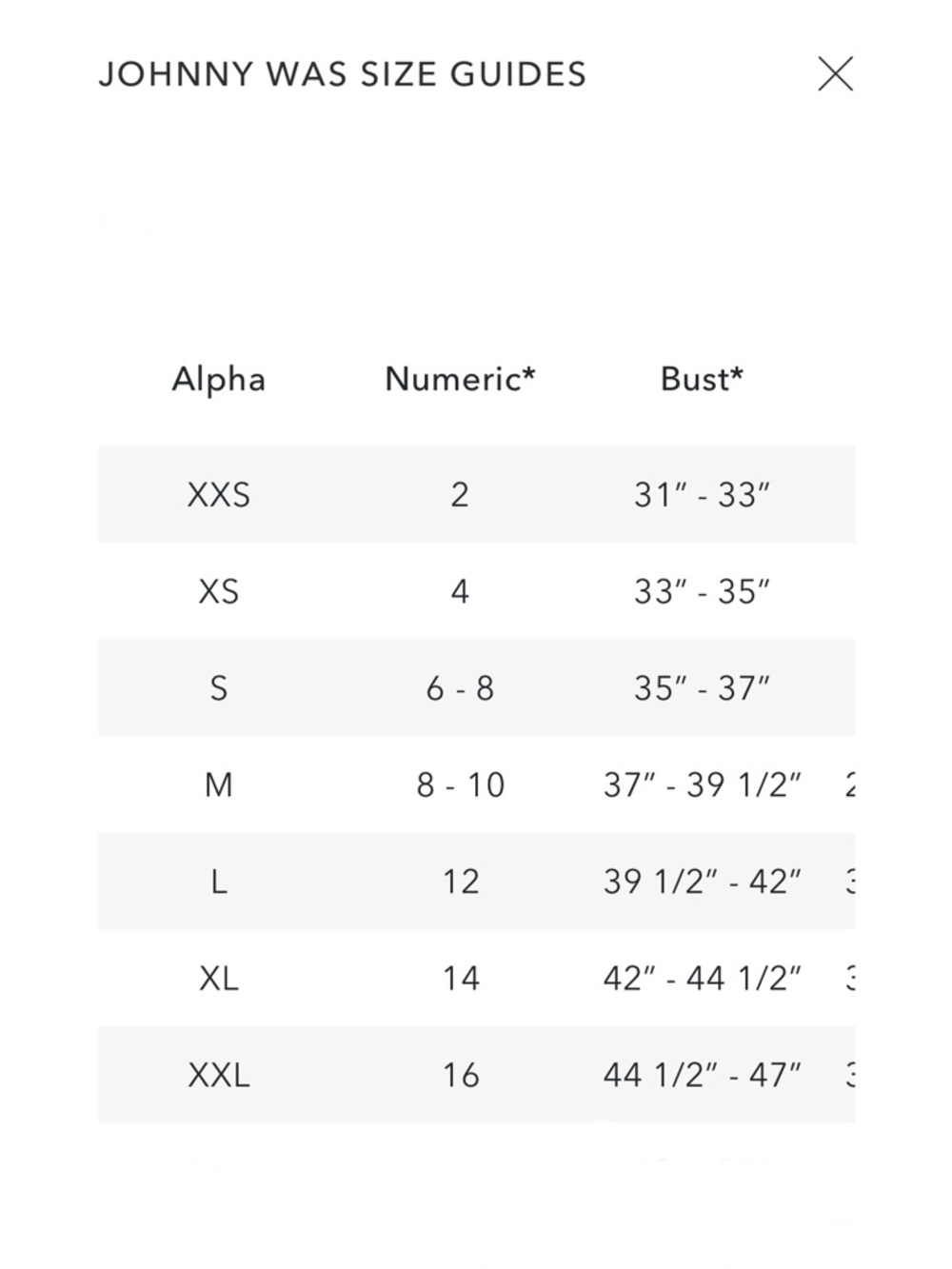Viewport: 952px width, 1269px height.
Task: Click the XXS size row label
Action: [219, 495]
